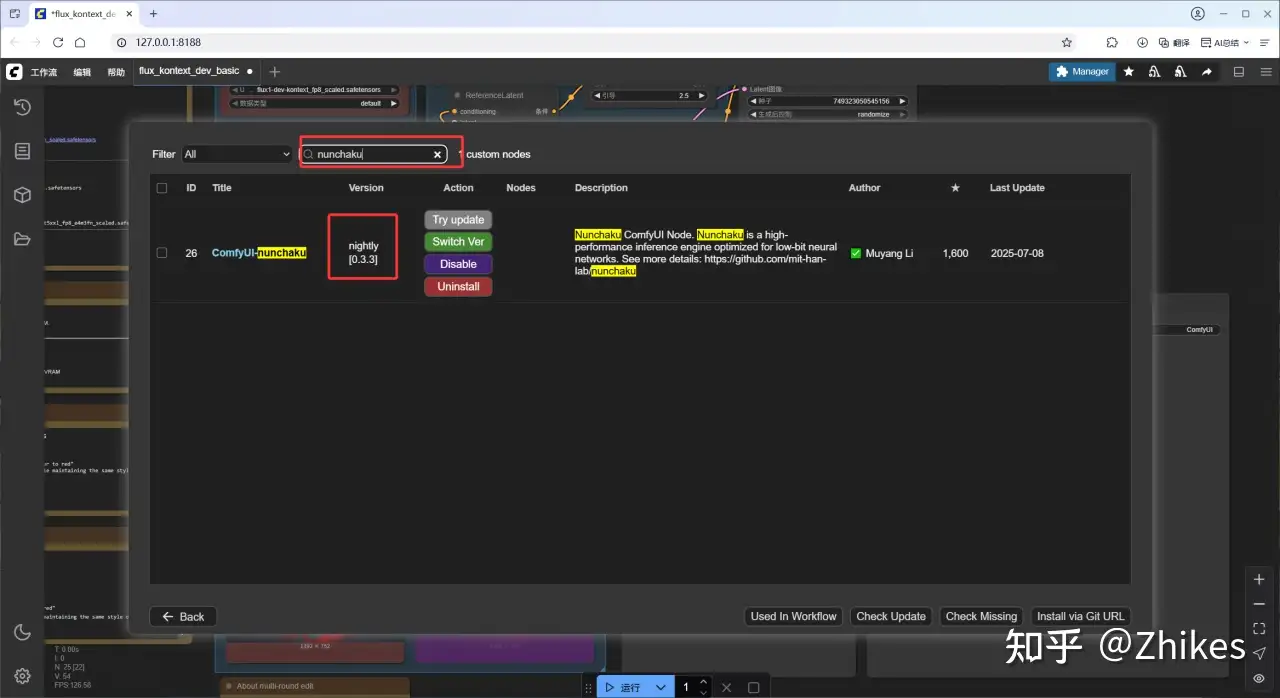Open new workflow tab with plus

[275, 72]
